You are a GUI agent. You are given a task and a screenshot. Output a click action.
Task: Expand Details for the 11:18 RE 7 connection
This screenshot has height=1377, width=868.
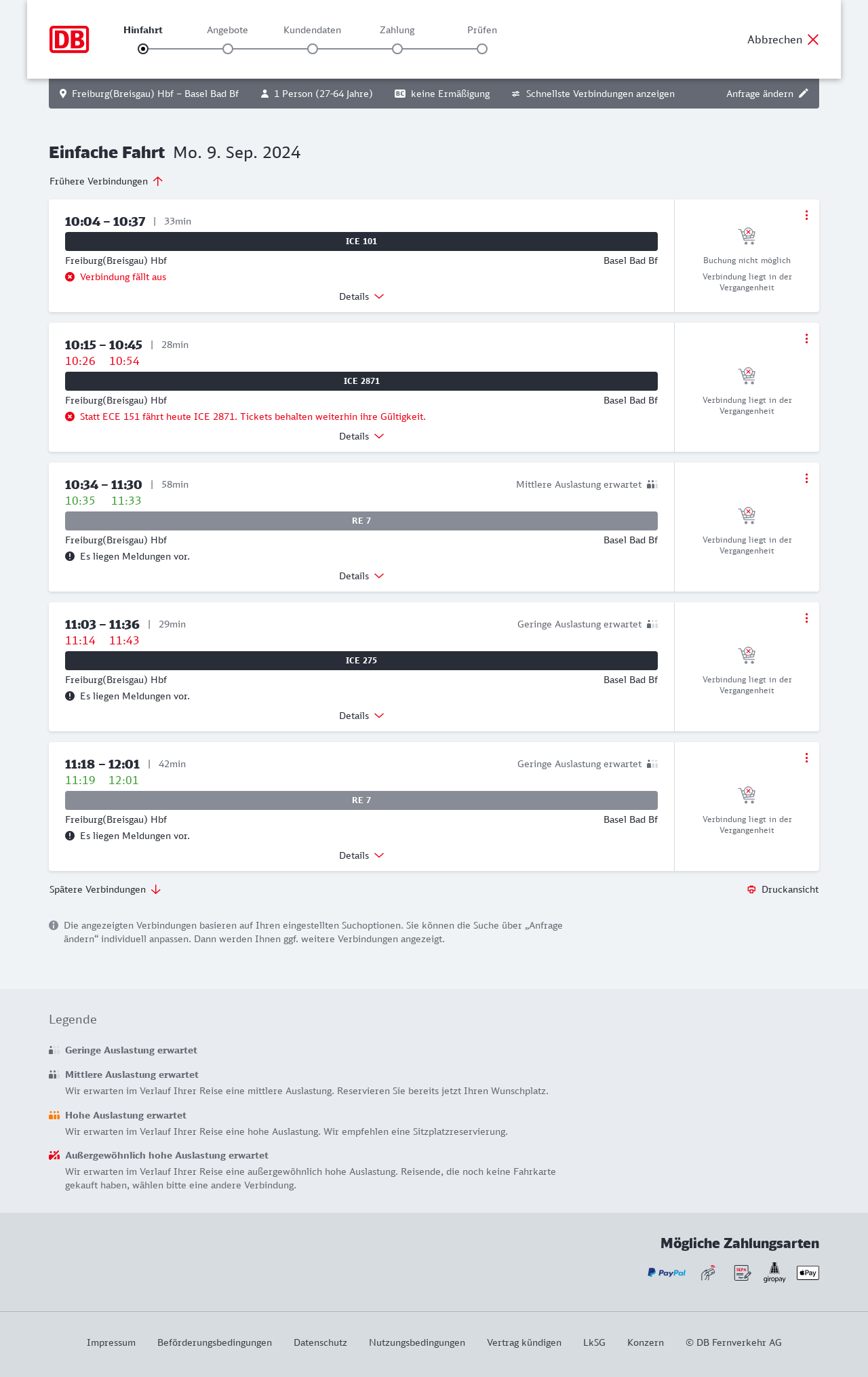pyautogui.click(x=361, y=855)
